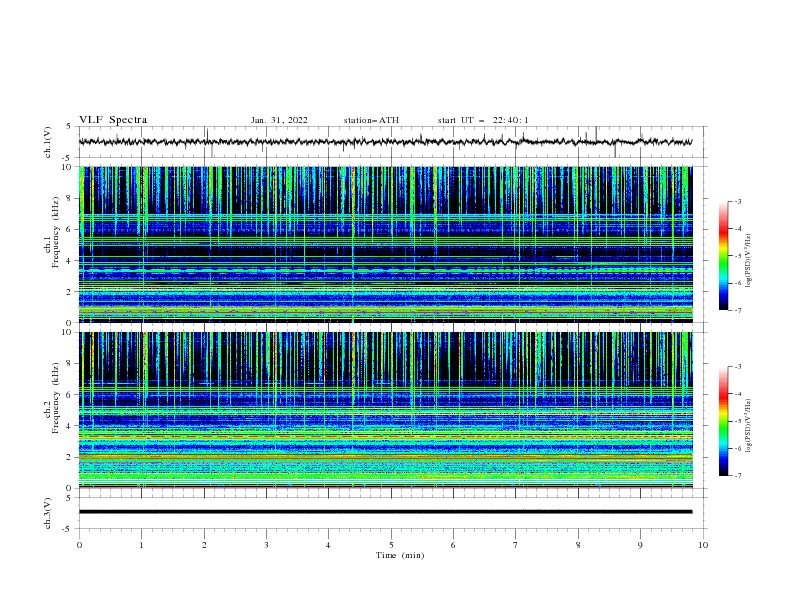
Task: Click the time axis tick "9"
Action: click(x=640, y=545)
